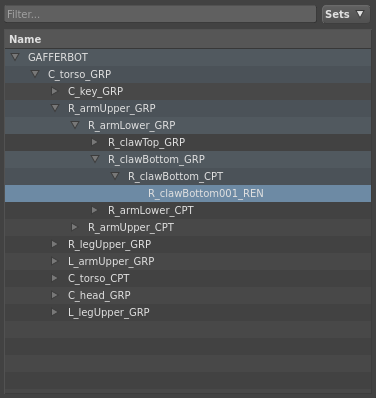
Task: Expand the C_head_GRP node
Action: point(55,295)
